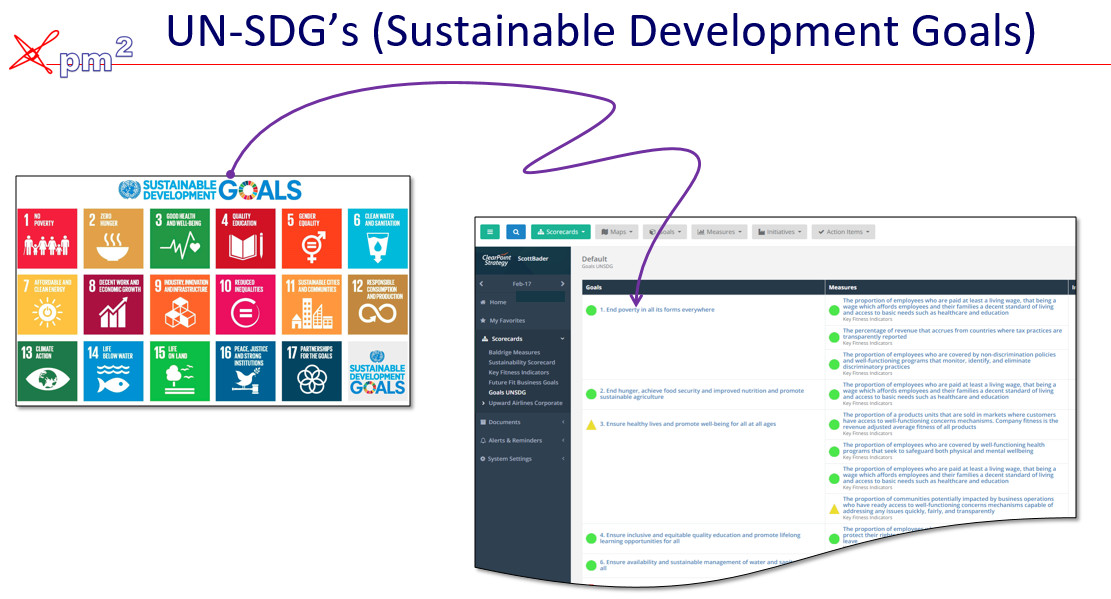
Task: Go to next period after Feb-17
Action: (x=563, y=284)
